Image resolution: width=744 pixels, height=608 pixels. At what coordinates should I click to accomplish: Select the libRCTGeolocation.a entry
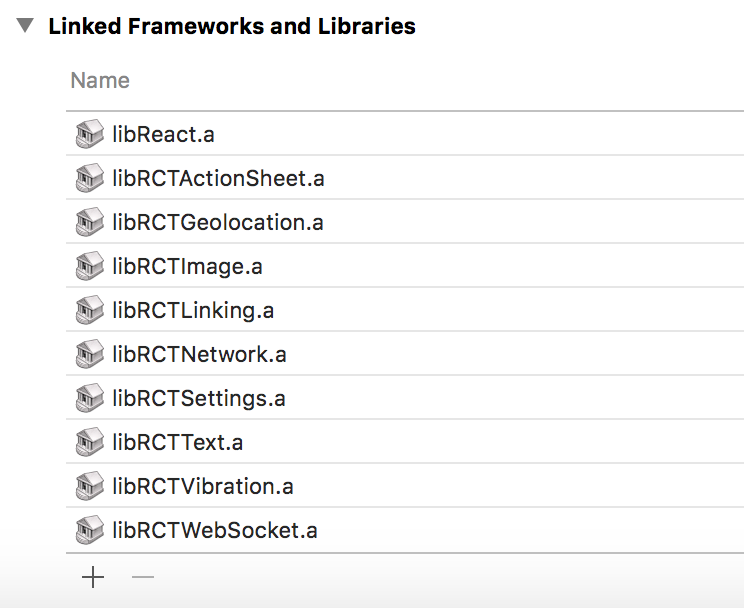[x=218, y=222]
